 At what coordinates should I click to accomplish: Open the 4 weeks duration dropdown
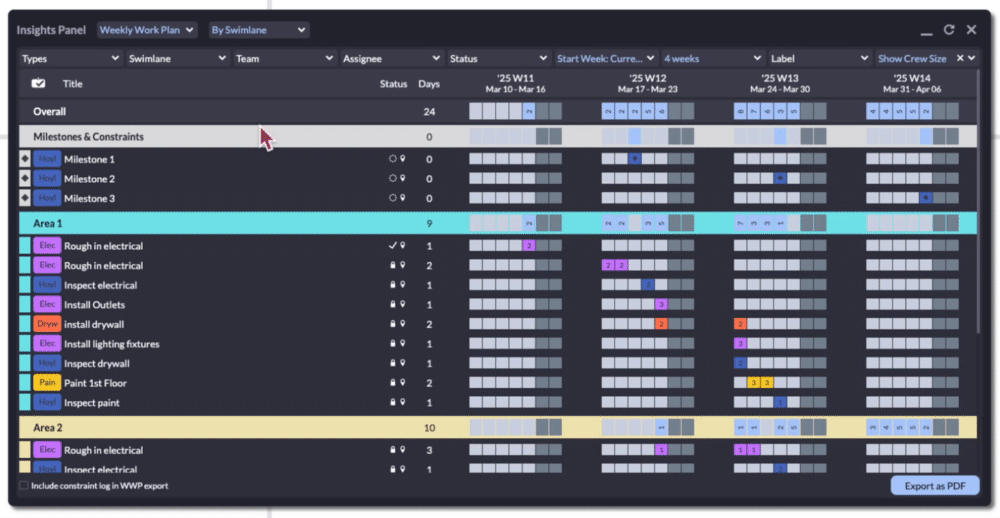pos(713,58)
